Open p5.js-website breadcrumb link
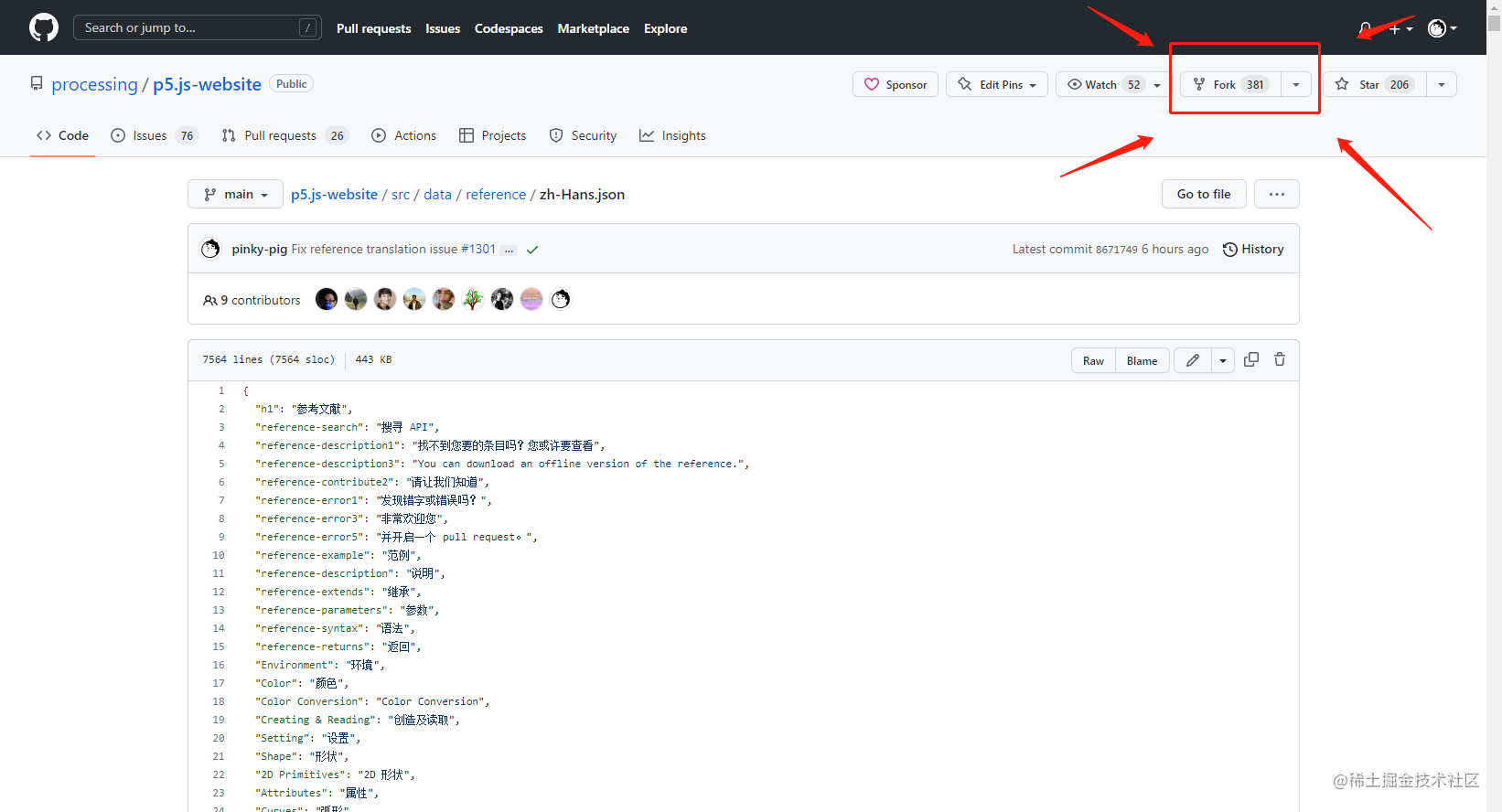Viewport: 1502px width, 812px height. pos(334,194)
